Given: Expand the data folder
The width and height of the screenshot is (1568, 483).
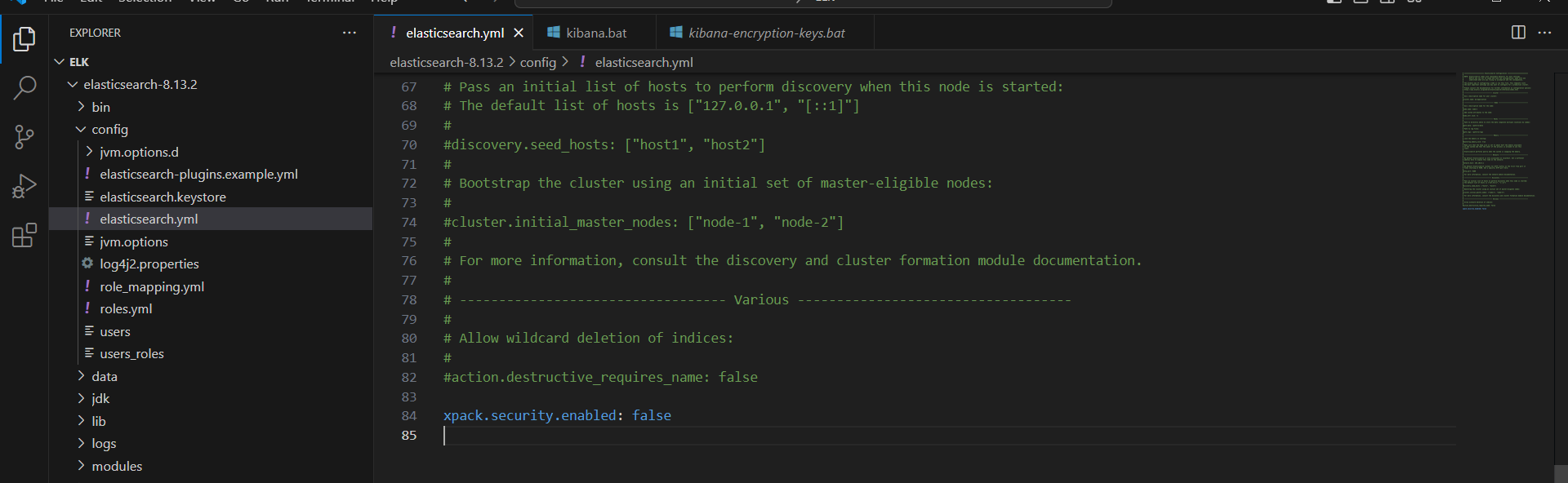Looking at the screenshot, I should pos(81,376).
